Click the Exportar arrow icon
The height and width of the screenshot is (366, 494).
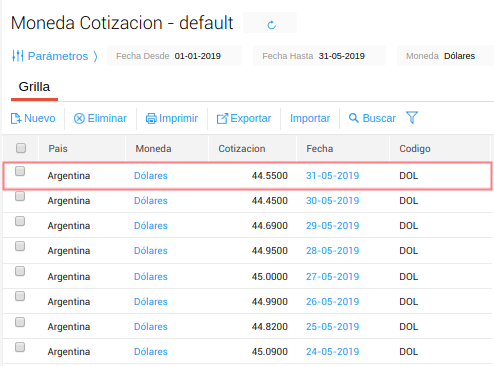222,118
